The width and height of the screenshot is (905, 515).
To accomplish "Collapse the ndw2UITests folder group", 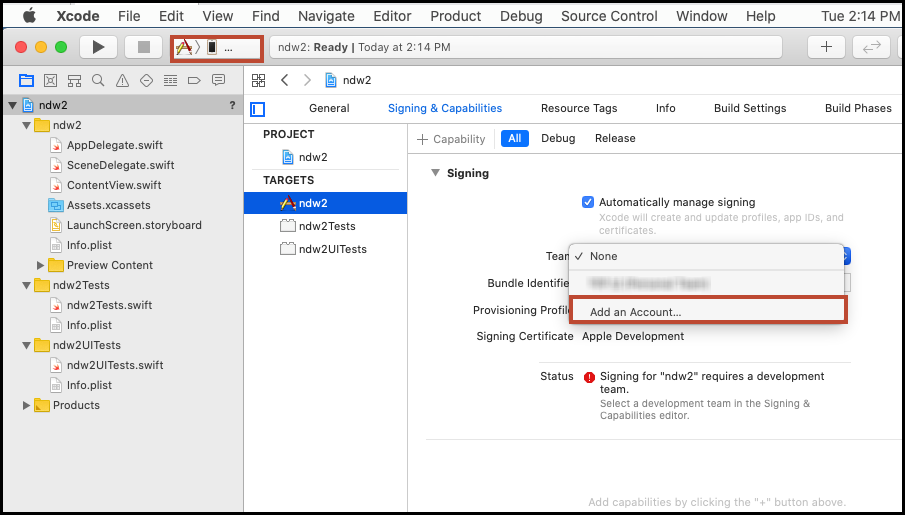I will click(26, 346).
